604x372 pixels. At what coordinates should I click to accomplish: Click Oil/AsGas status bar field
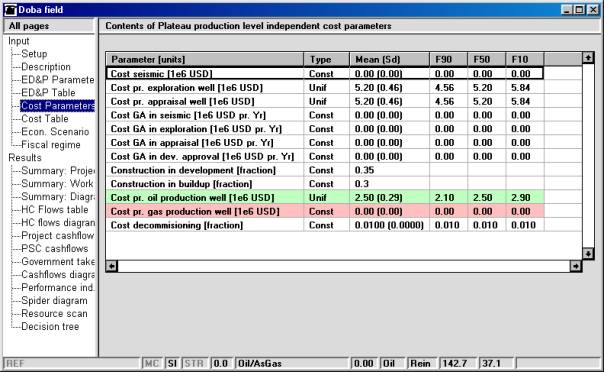[291, 363]
